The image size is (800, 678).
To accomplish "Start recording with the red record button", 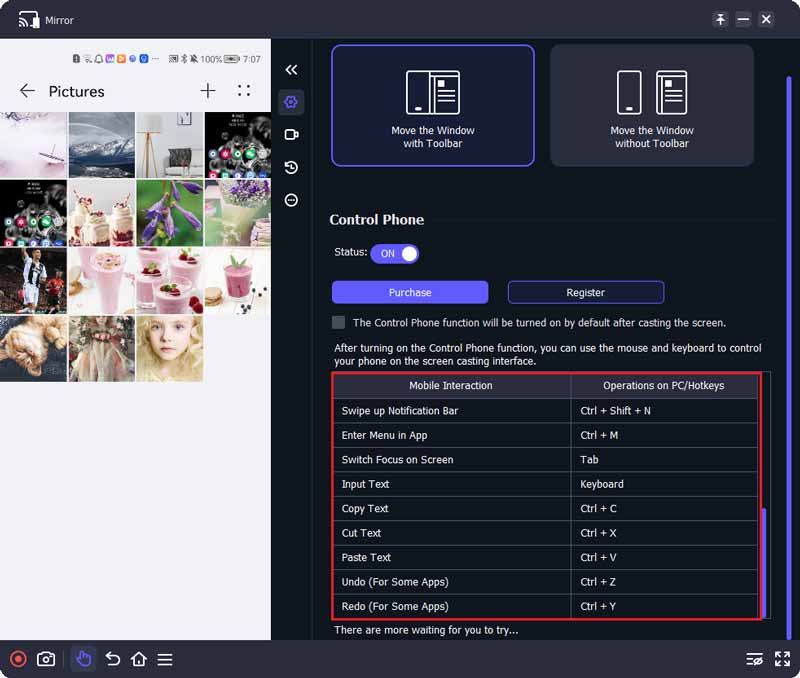I will 18,659.
